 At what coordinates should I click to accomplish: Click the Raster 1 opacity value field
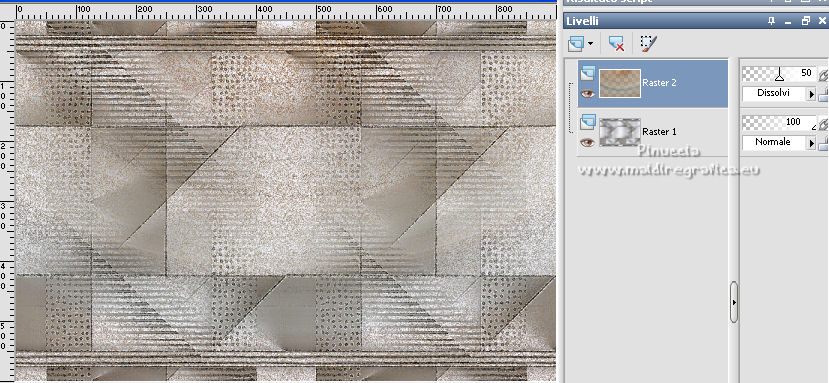[x=778, y=122]
